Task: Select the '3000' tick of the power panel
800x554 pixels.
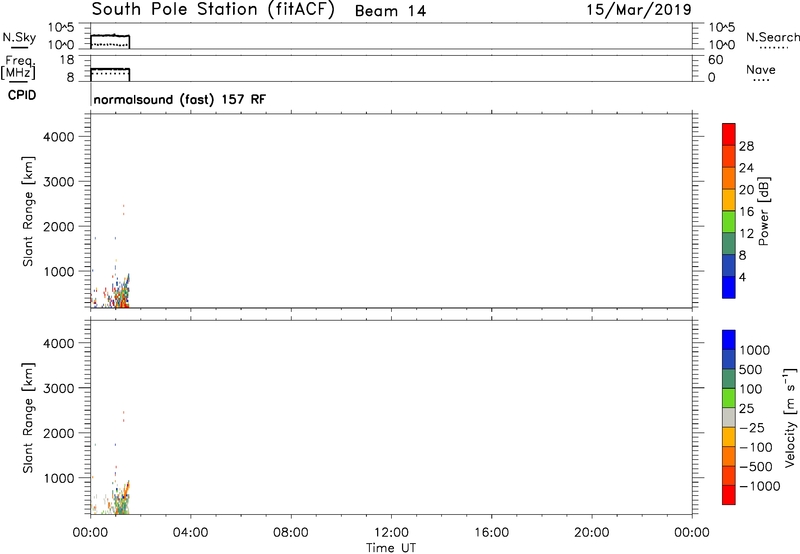Action: (59, 182)
